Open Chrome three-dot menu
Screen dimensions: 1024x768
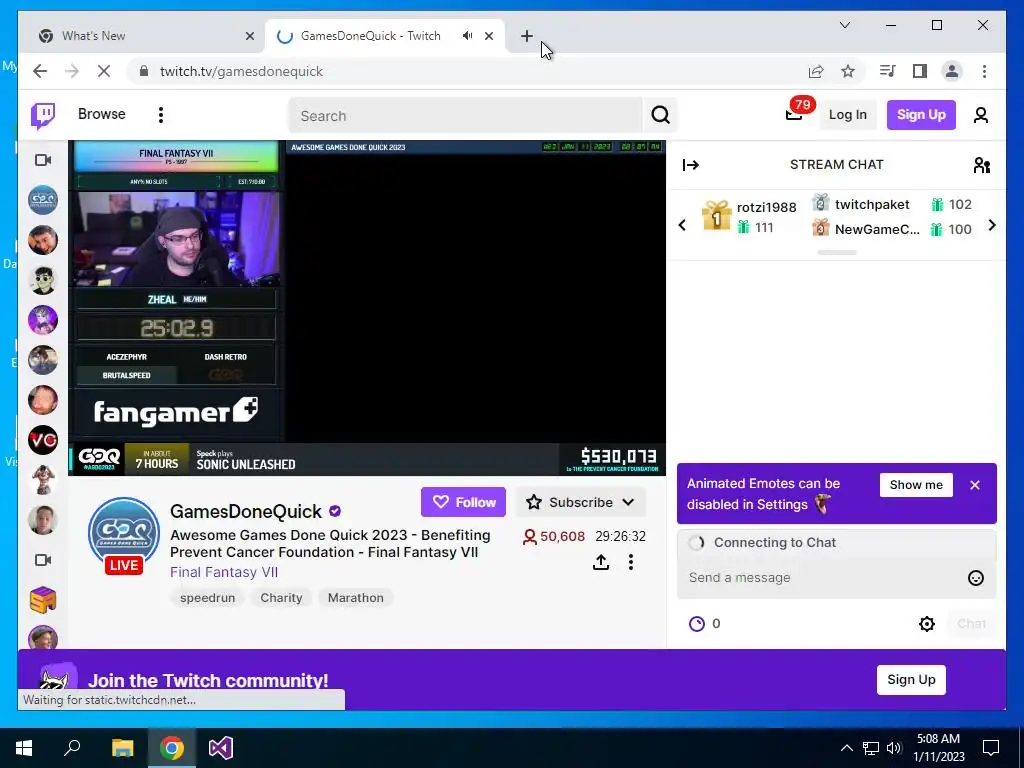point(984,71)
